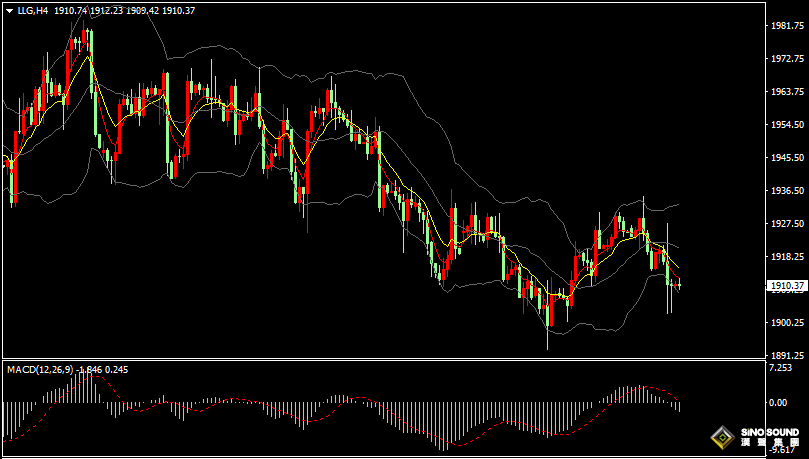Image resolution: width=809 pixels, height=459 pixels.
Task: Click the 7.253 MACD scale value
Action: [x=782, y=368]
